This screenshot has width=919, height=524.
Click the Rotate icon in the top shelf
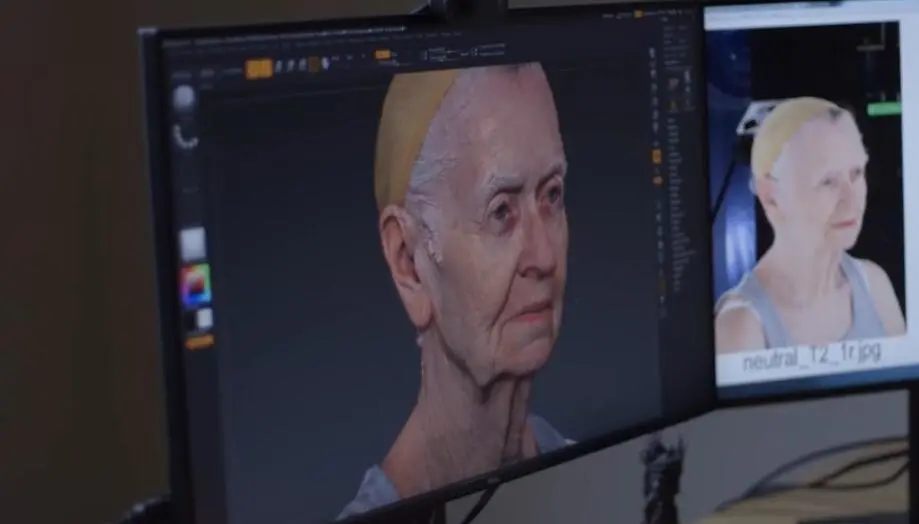click(x=302, y=65)
